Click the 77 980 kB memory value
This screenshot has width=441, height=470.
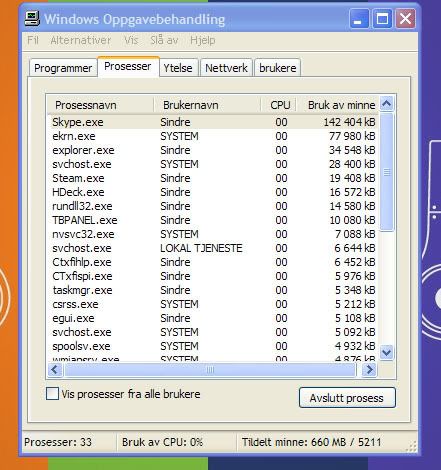coord(352,136)
